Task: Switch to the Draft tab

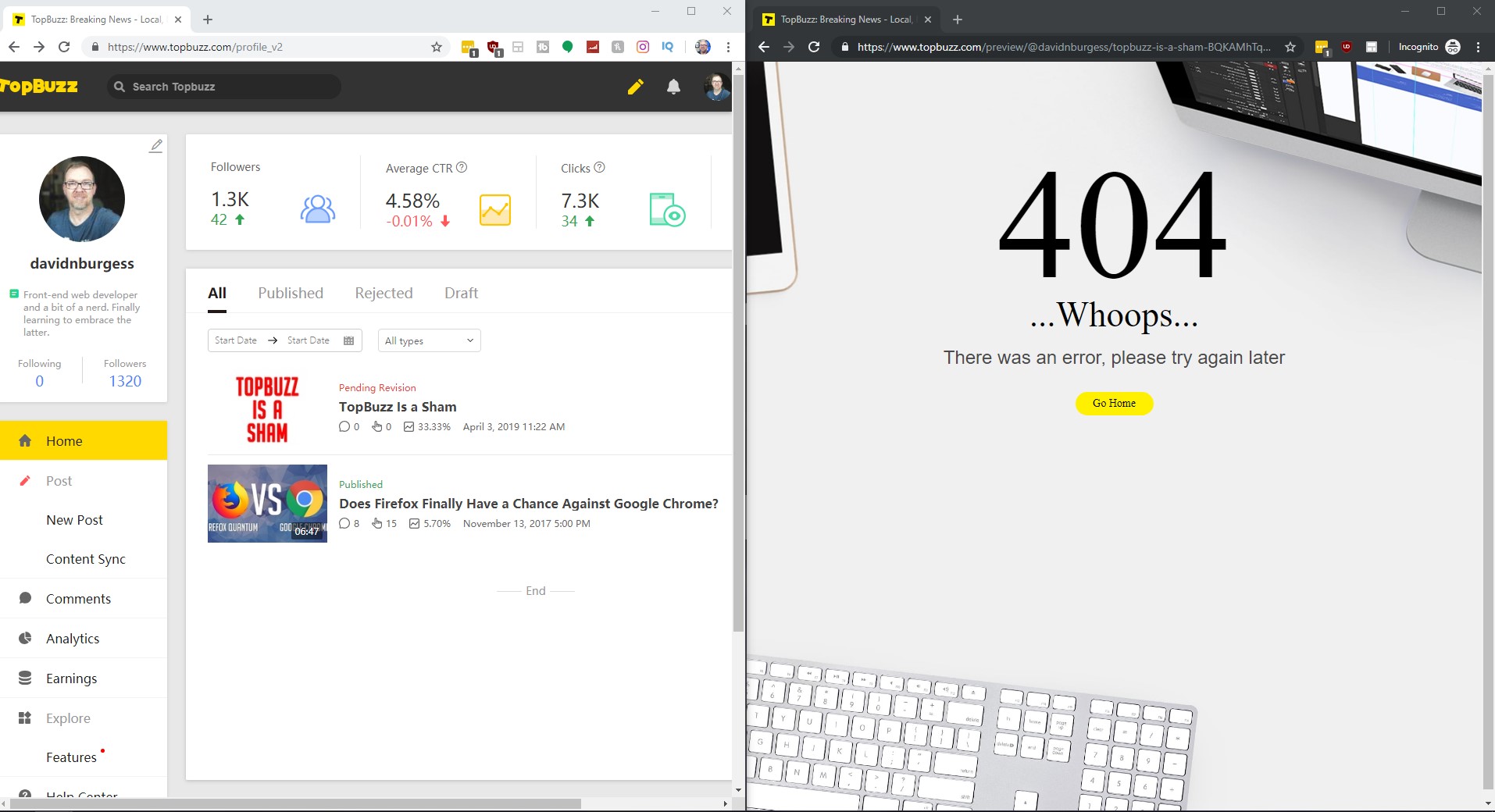Action: [461, 294]
